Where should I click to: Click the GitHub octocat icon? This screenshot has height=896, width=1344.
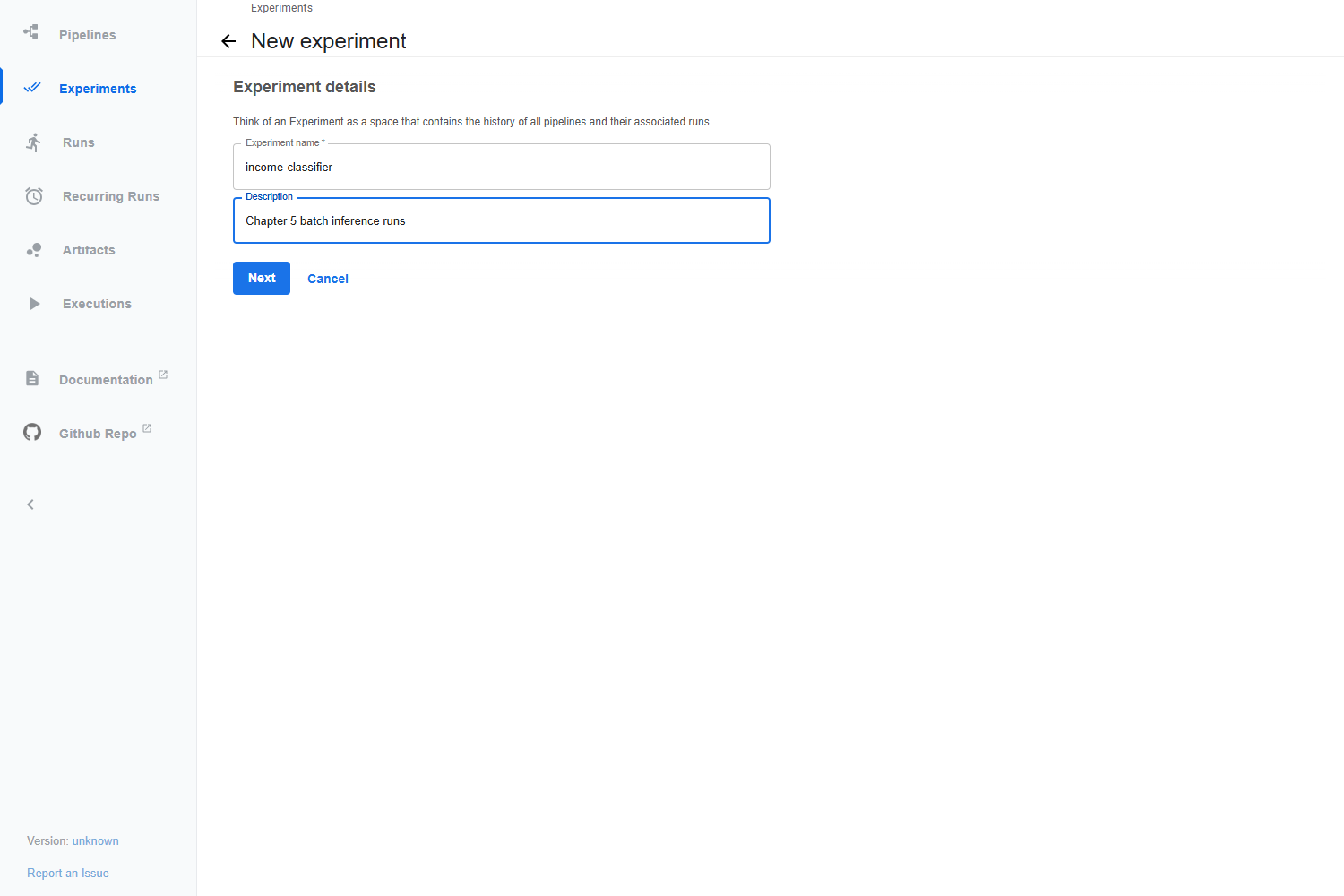pyautogui.click(x=32, y=432)
